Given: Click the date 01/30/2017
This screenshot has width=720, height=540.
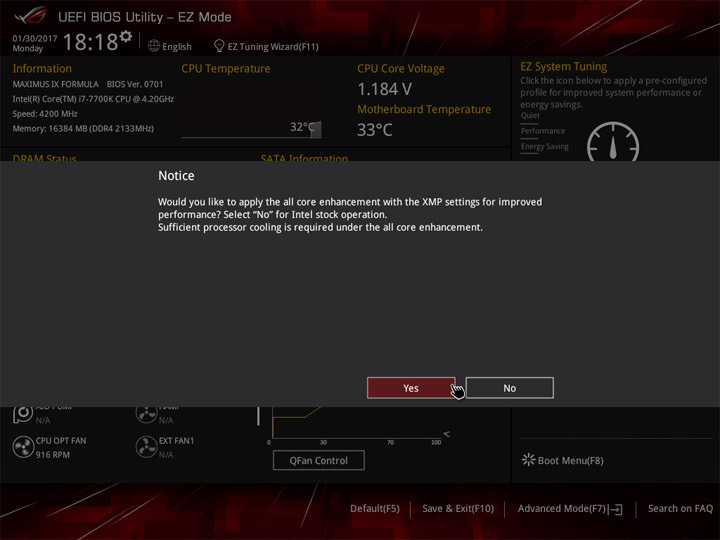Looking at the screenshot, I should click(35, 39).
